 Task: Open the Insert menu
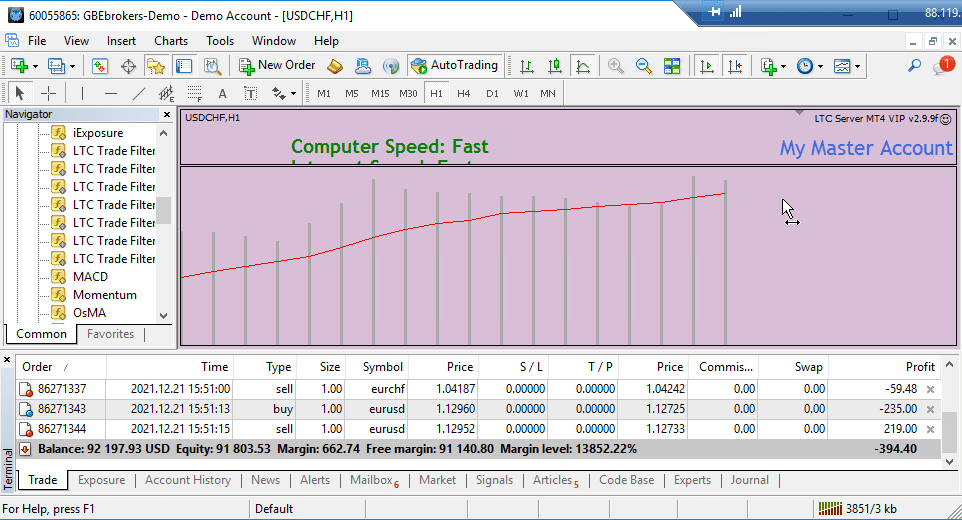[121, 41]
